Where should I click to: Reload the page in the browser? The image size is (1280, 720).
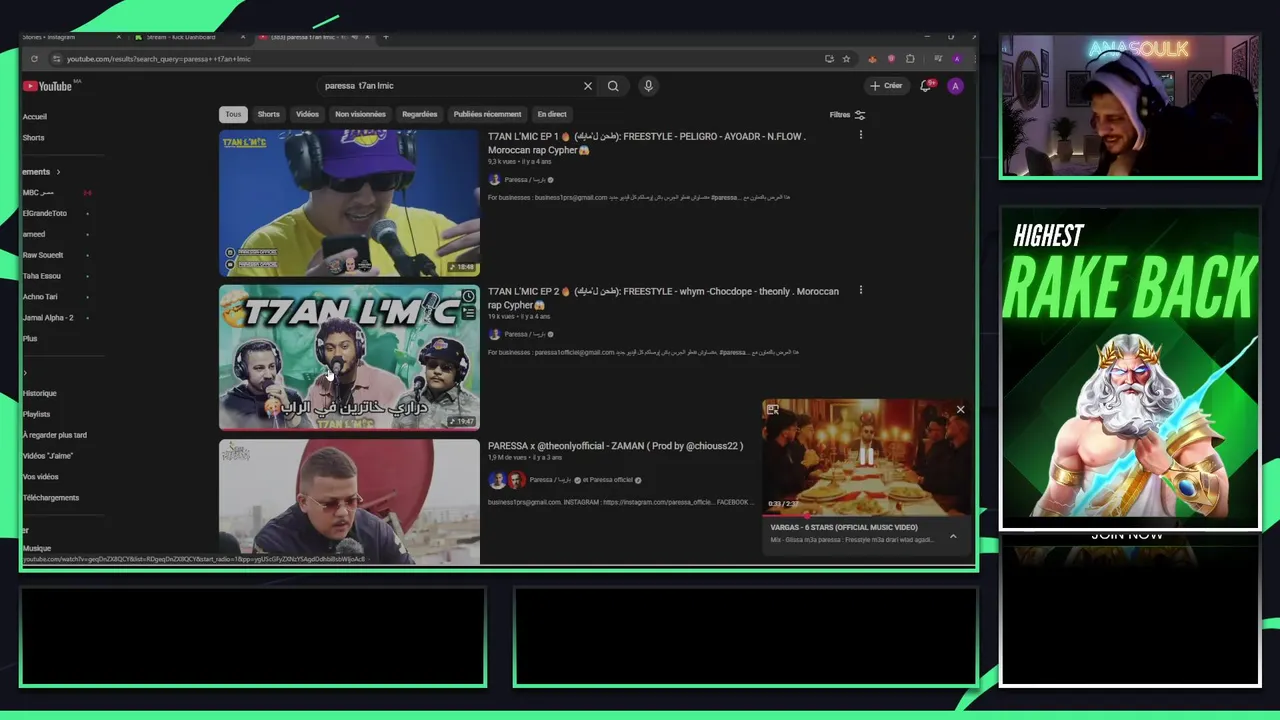34,59
